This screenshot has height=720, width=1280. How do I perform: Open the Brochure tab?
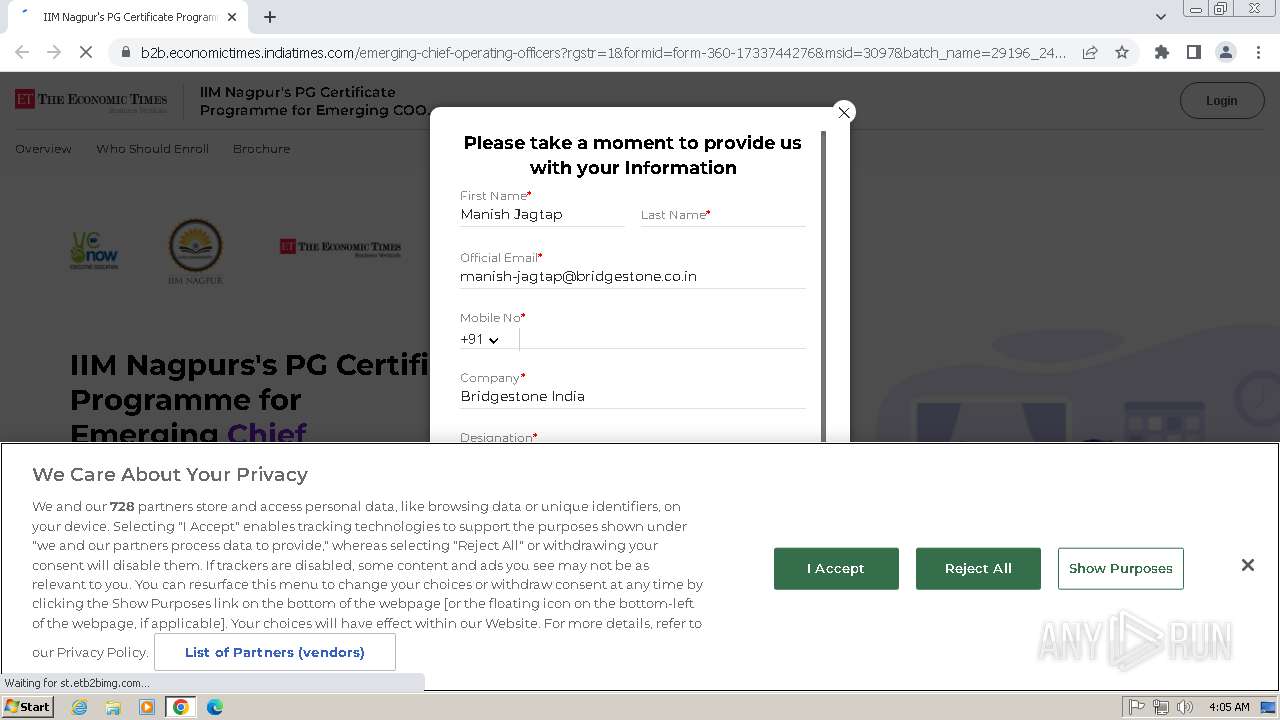pos(261,148)
